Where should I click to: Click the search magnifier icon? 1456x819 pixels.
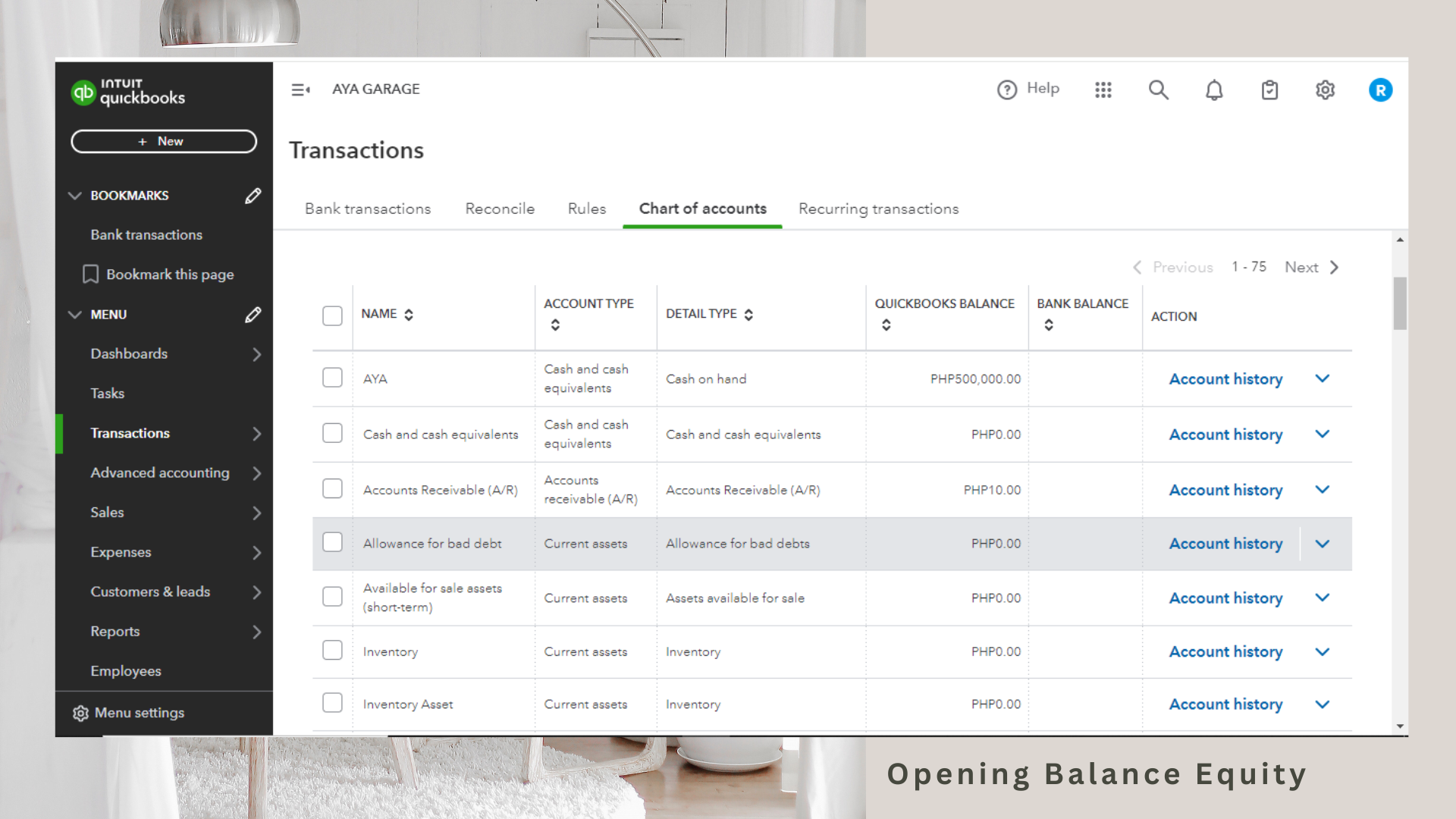click(x=1158, y=90)
